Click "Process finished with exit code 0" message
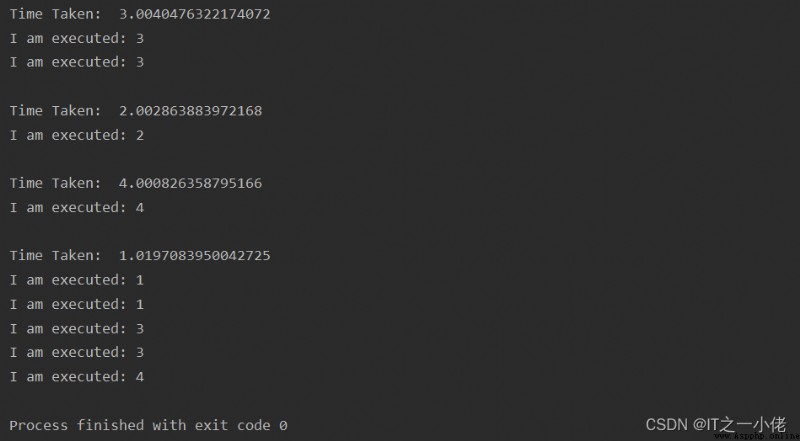 click(x=148, y=425)
